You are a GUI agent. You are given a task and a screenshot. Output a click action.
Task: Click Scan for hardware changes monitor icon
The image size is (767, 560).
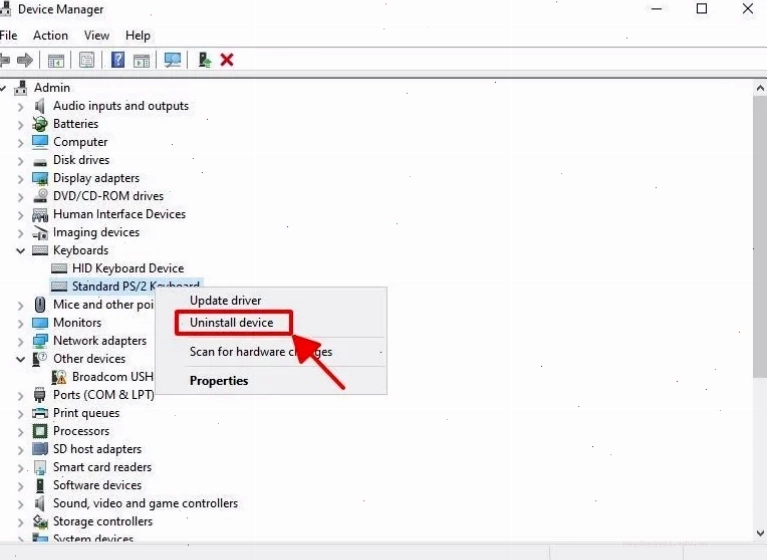[173, 60]
